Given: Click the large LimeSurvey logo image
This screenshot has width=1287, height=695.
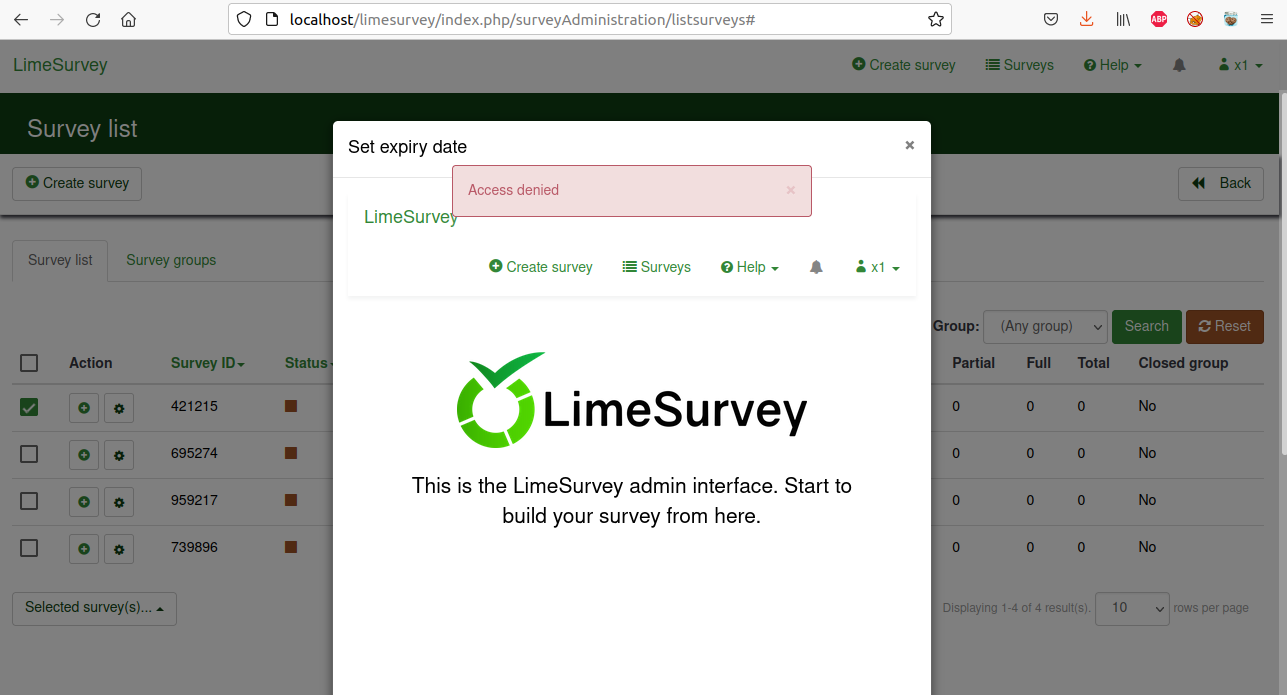Looking at the screenshot, I should (x=632, y=400).
